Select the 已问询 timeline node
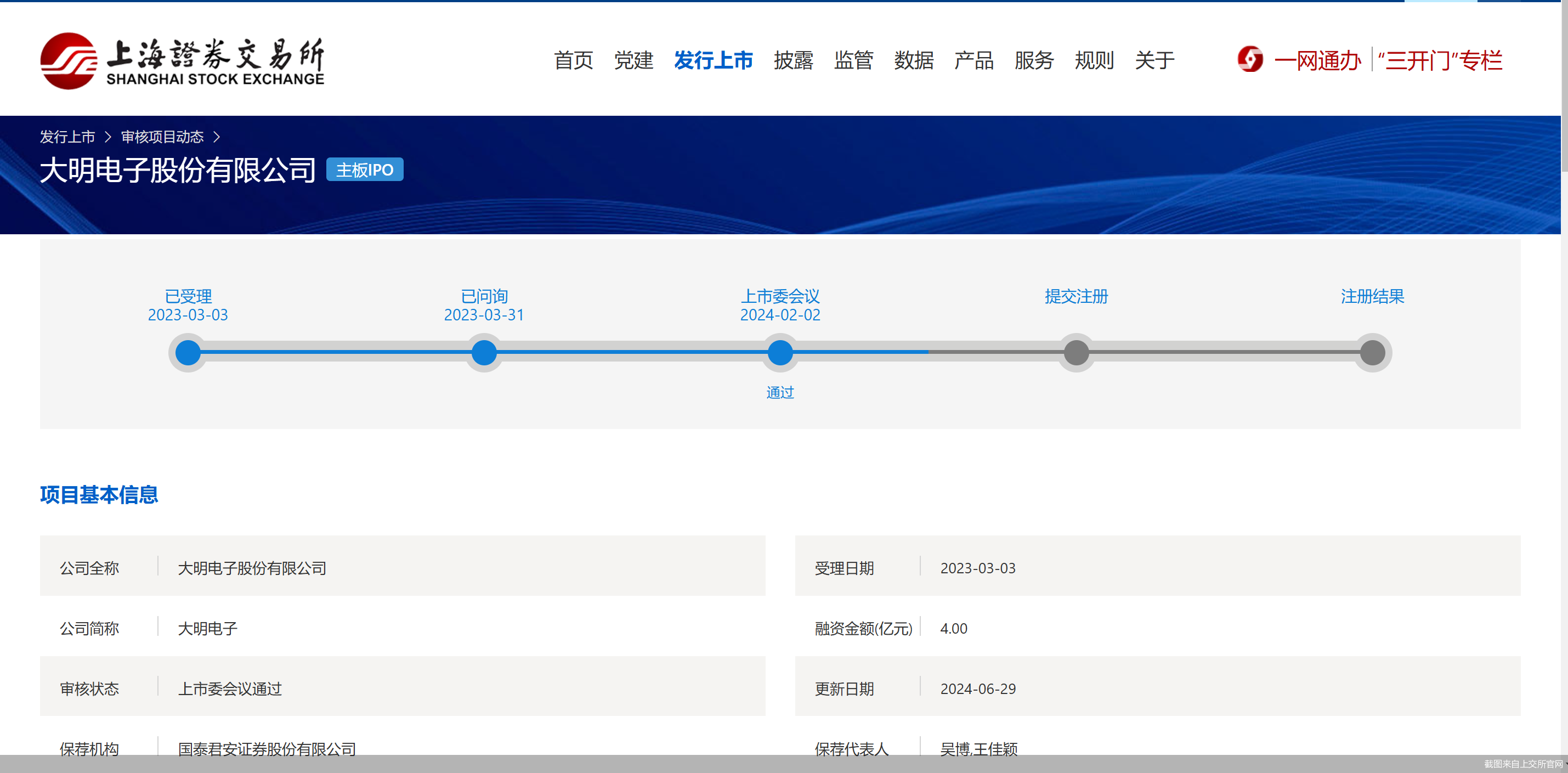Screen dimensions: 1568x773 pos(484,353)
